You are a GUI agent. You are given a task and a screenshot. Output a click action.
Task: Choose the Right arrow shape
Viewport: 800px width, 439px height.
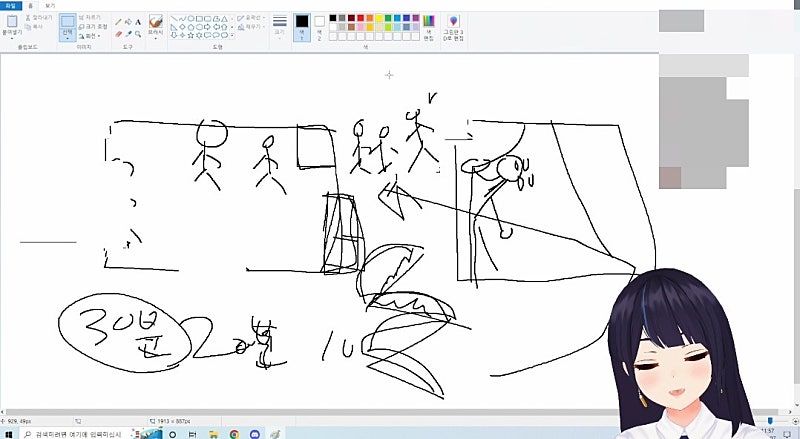click(x=207, y=27)
